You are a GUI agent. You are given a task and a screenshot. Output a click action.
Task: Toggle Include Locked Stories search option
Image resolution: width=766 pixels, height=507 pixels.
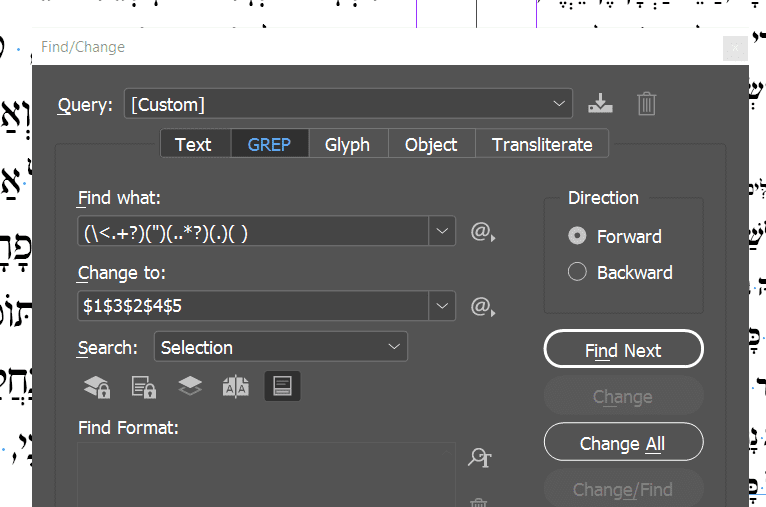(x=143, y=387)
